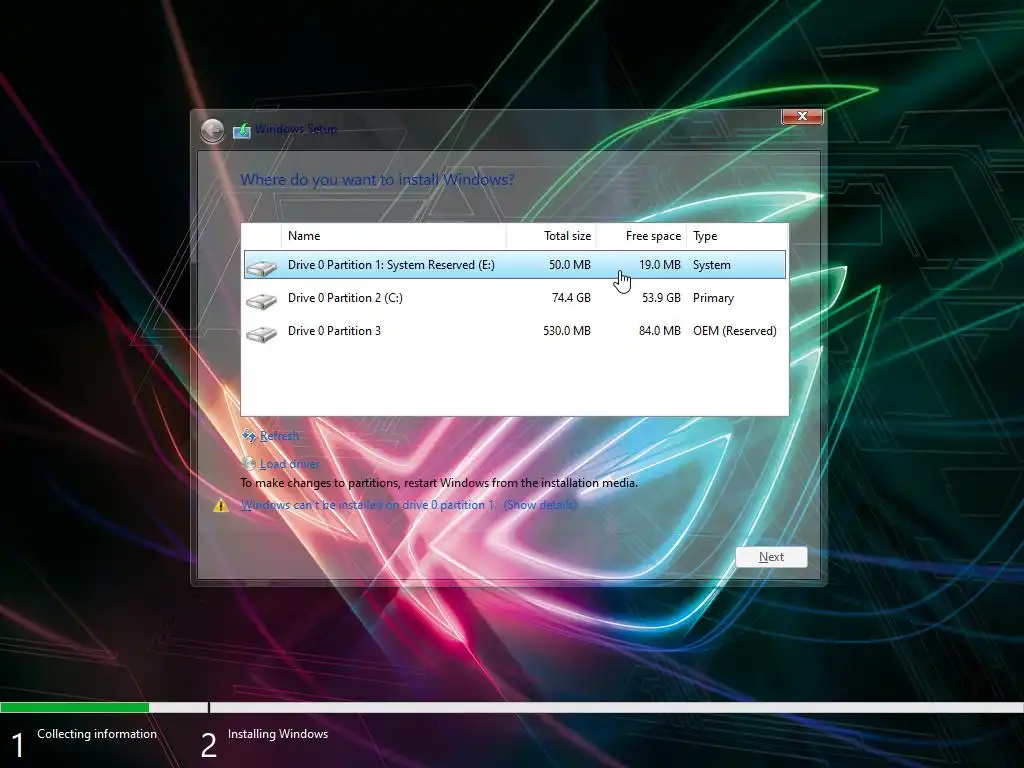
Task: Close the Windows Setup dialog
Action: 802,116
